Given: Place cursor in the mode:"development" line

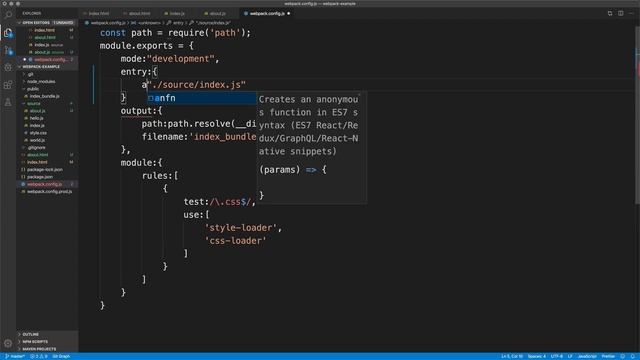Looking at the screenshot, I should click(x=170, y=59).
